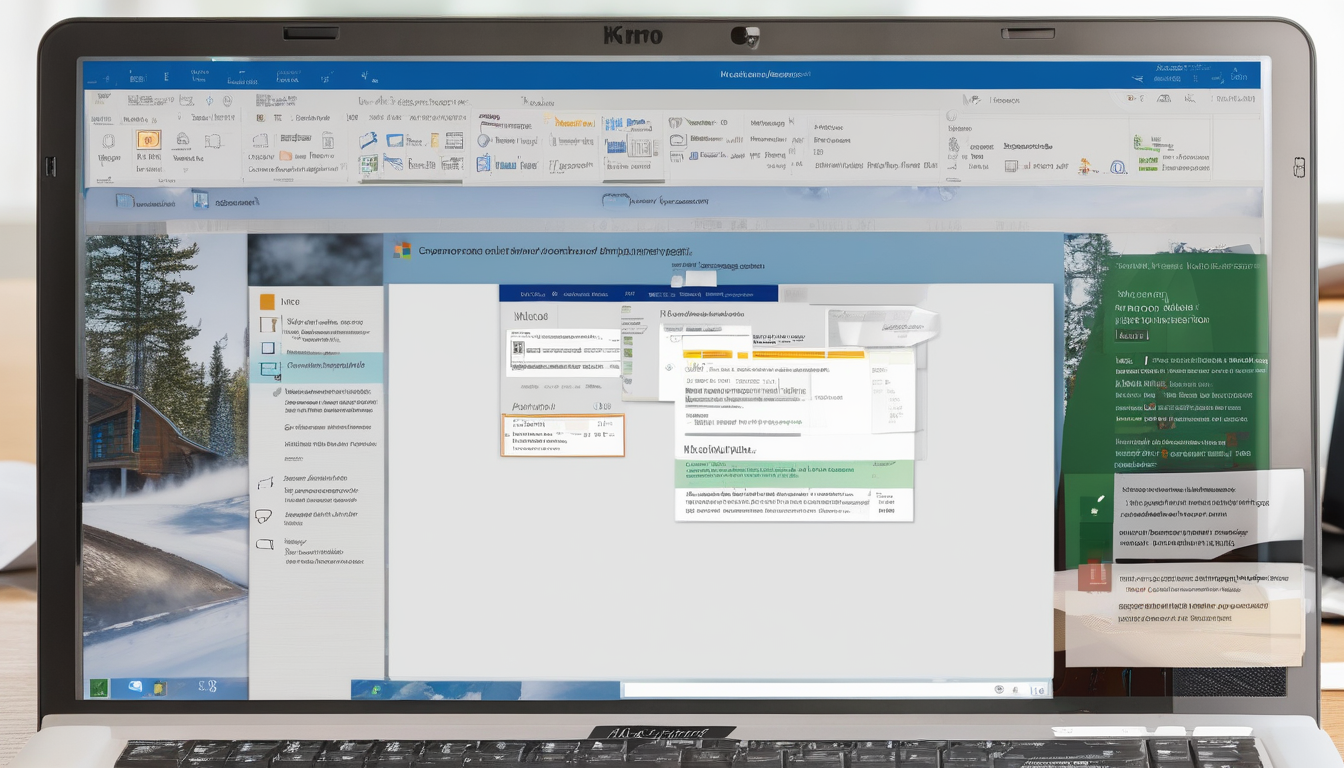
Task: Click the colorful Microsoft logo above the document
Action: (402, 251)
